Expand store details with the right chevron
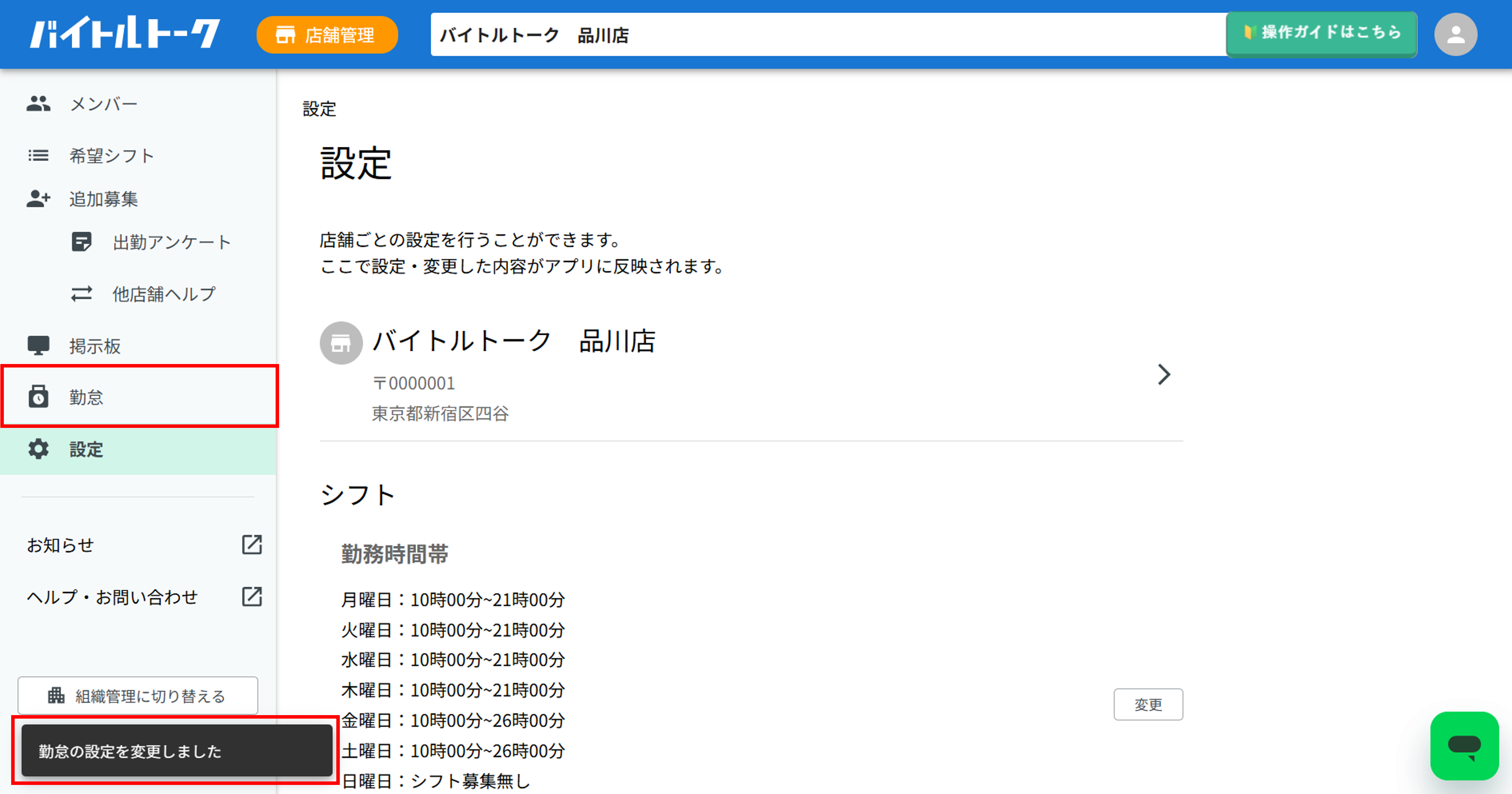Screen dimensions: 1512x794 [1164, 375]
